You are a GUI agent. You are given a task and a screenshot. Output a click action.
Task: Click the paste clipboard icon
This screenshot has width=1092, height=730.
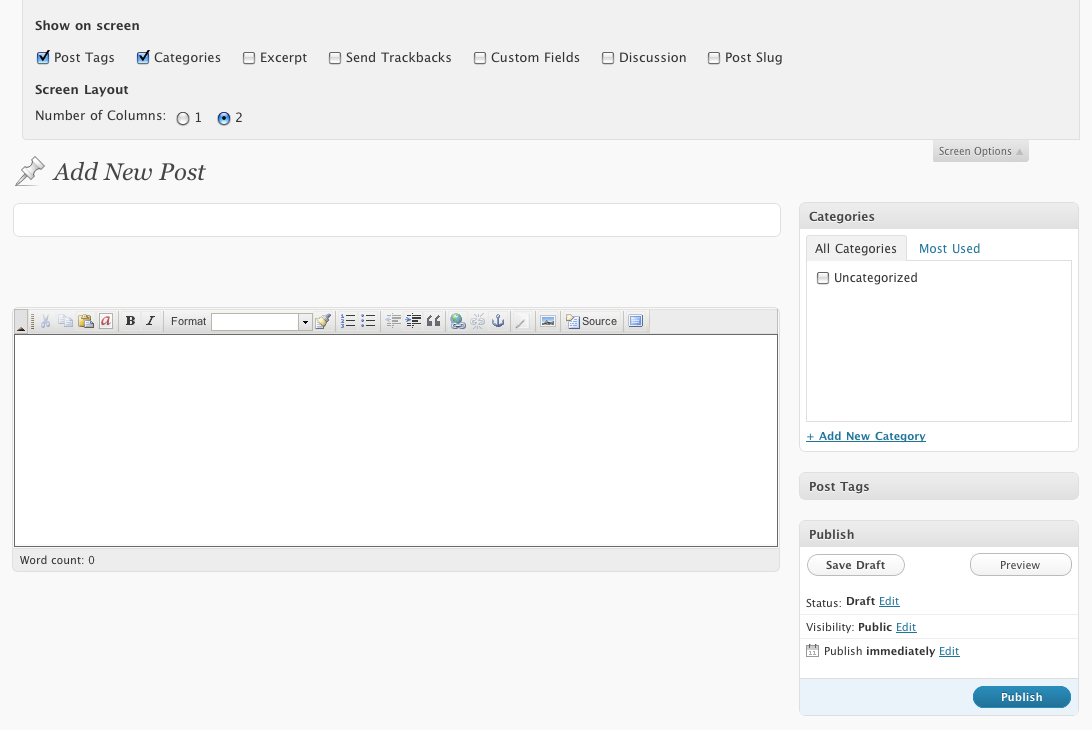(x=86, y=321)
